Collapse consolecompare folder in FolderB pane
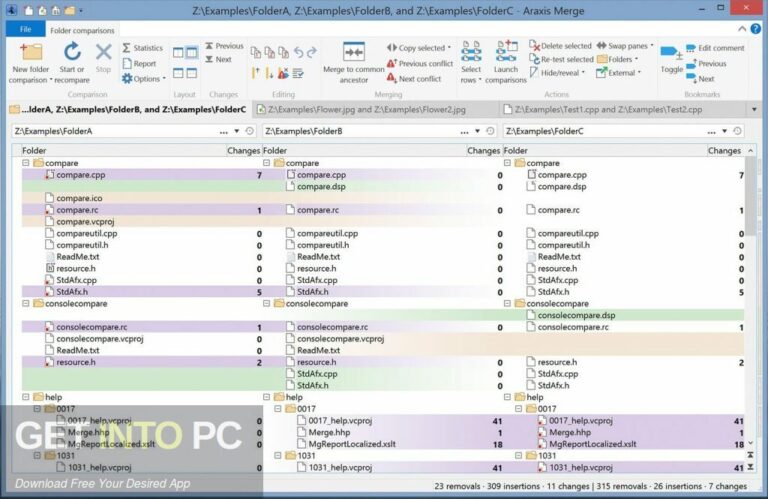The width and height of the screenshot is (768, 499). 266,304
